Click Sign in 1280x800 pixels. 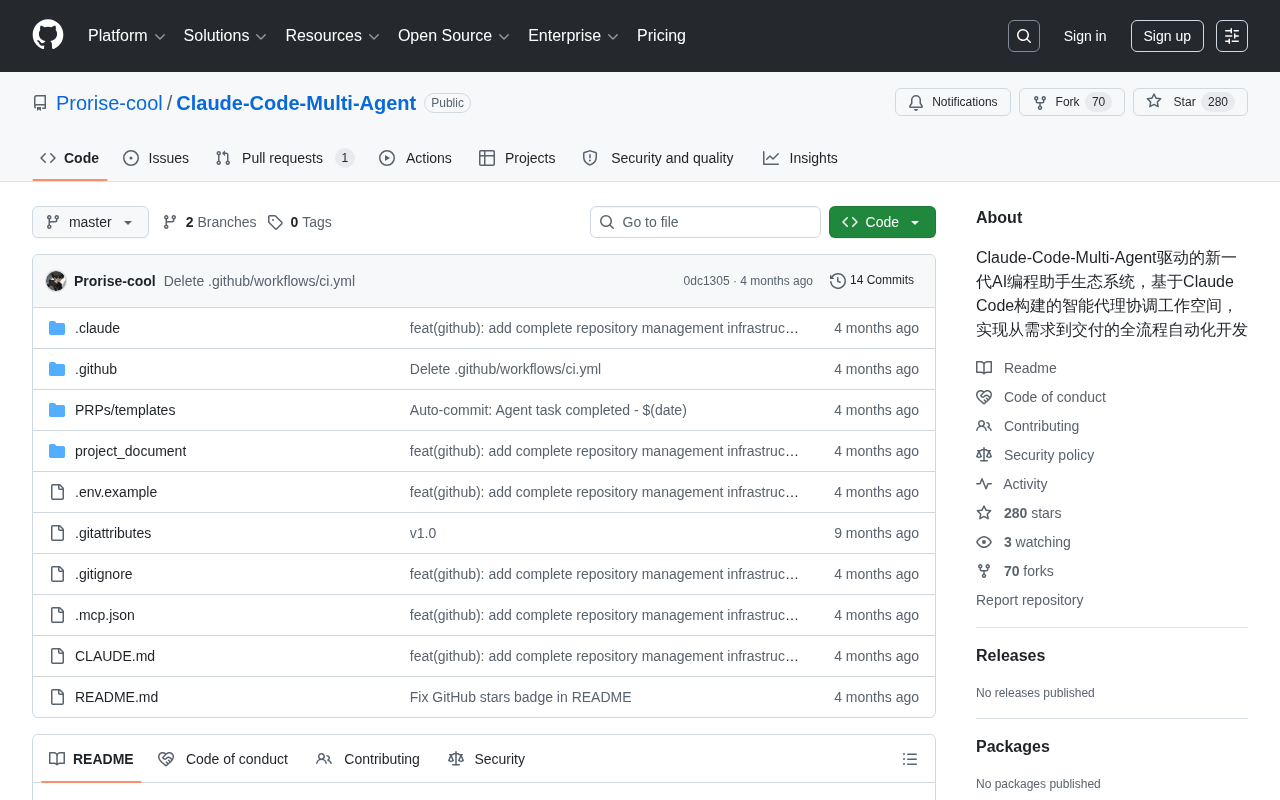(1085, 36)
